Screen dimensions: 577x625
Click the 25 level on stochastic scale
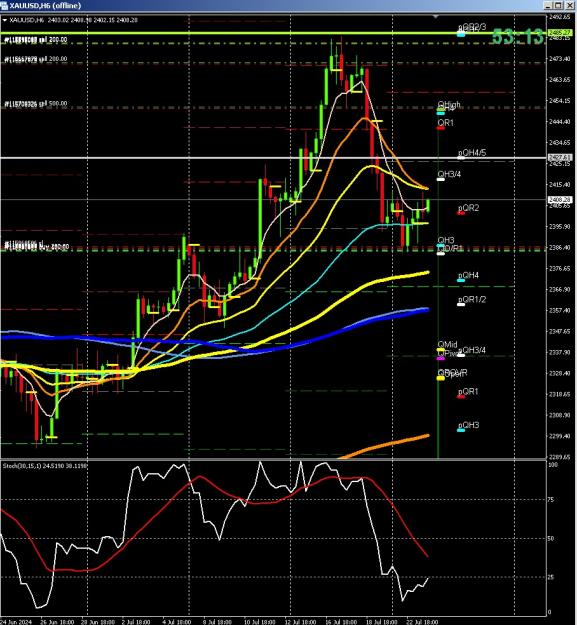pyautogui.click(x=551, y=577)
